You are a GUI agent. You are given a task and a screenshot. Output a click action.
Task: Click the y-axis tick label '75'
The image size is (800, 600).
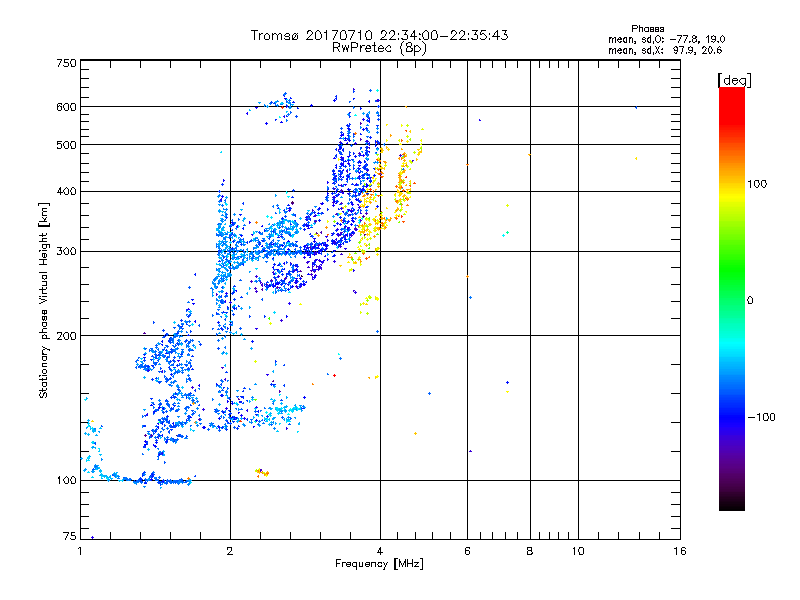tap(70, 536)
